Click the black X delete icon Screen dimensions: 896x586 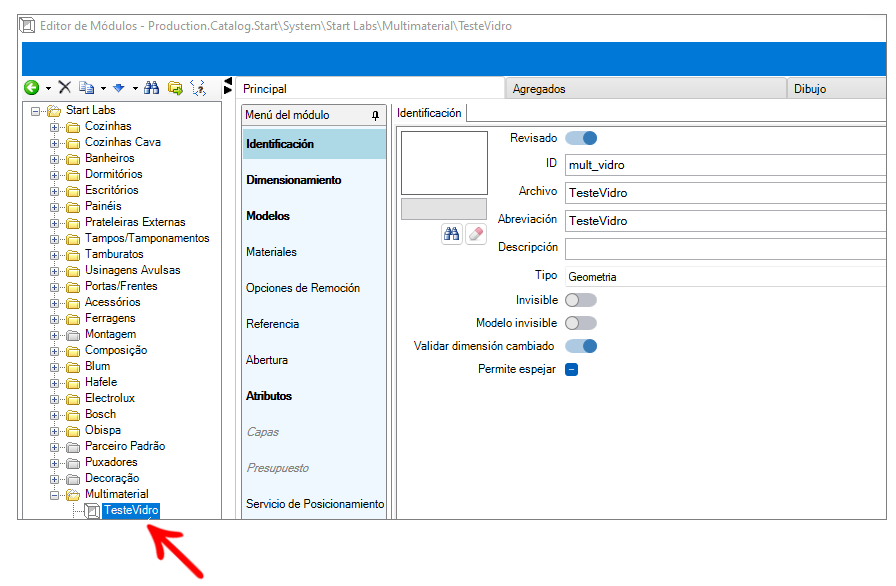click(65, 87)
